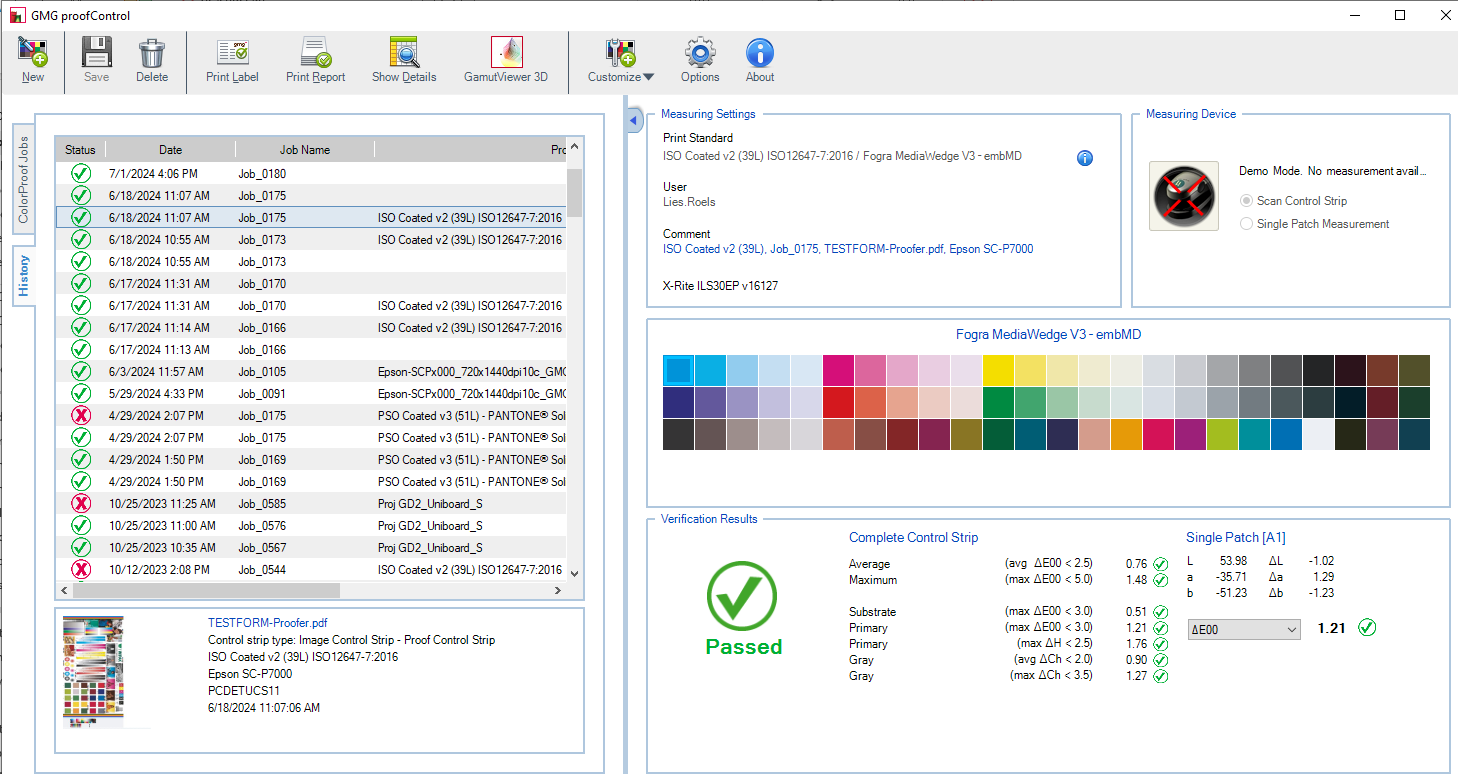Click failed status icon for Job_0585
Viewport: 1458px width, 774px height.
[81, 504]
